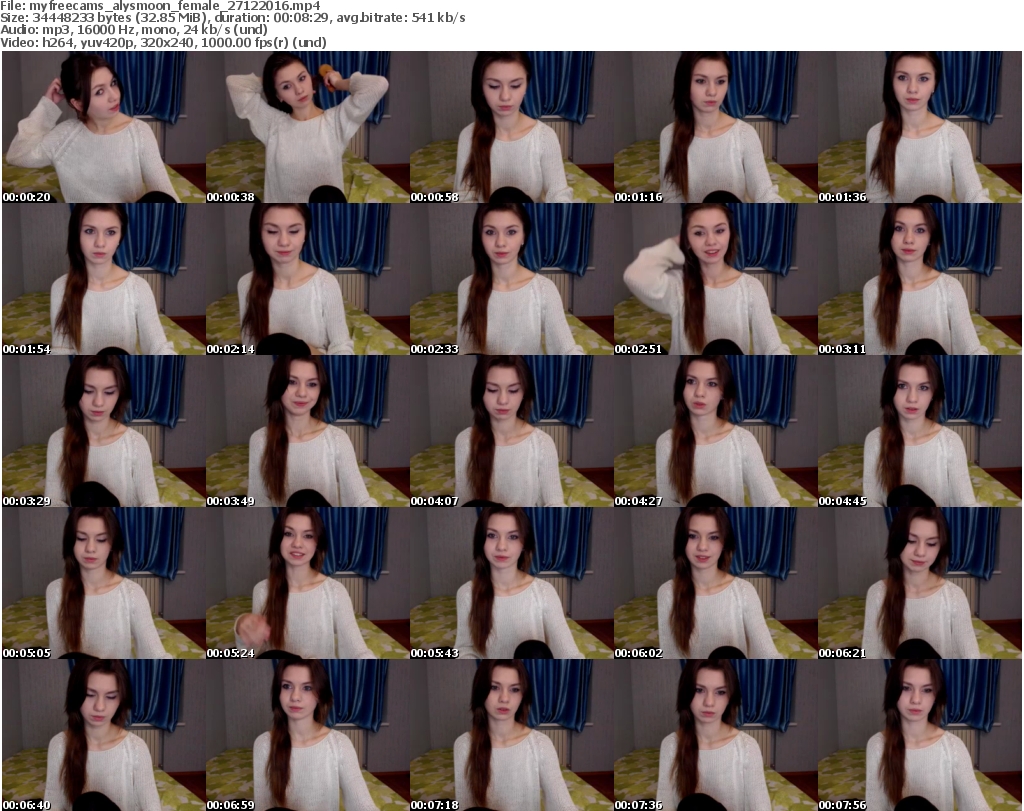Viewport: 1024px width, 811px height.
Task: Pick the frame marked 00:07:36
Action: (716, 735)
